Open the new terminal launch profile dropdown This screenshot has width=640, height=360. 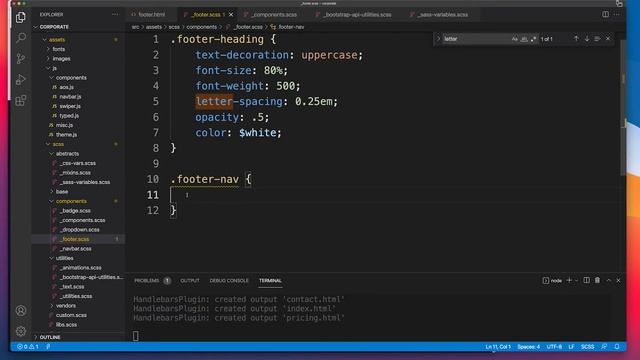click(x=576, y=280)
